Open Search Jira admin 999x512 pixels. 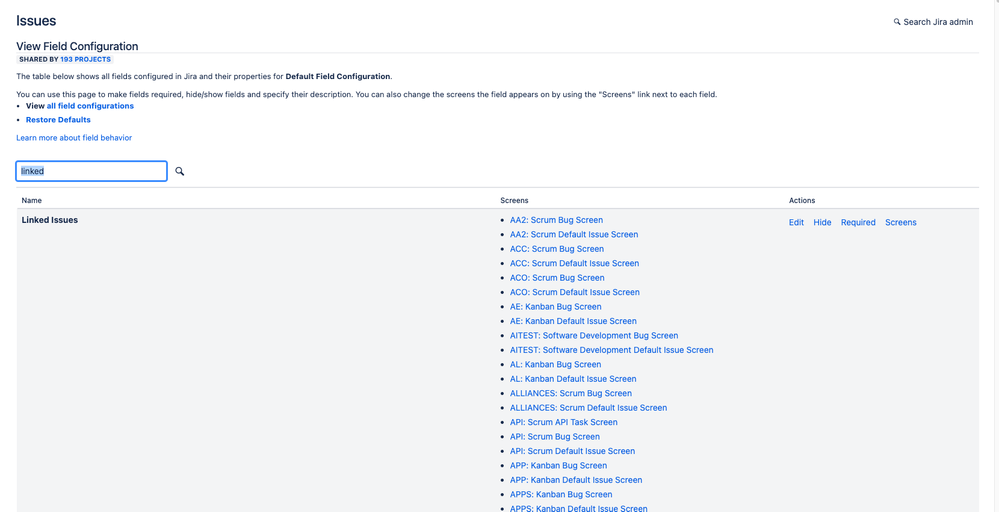[x=933, y=22]
